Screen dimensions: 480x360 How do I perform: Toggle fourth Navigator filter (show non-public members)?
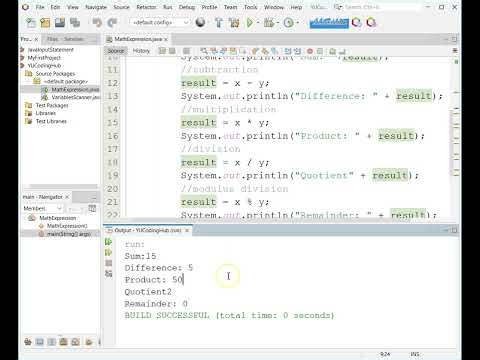point(63,342)
